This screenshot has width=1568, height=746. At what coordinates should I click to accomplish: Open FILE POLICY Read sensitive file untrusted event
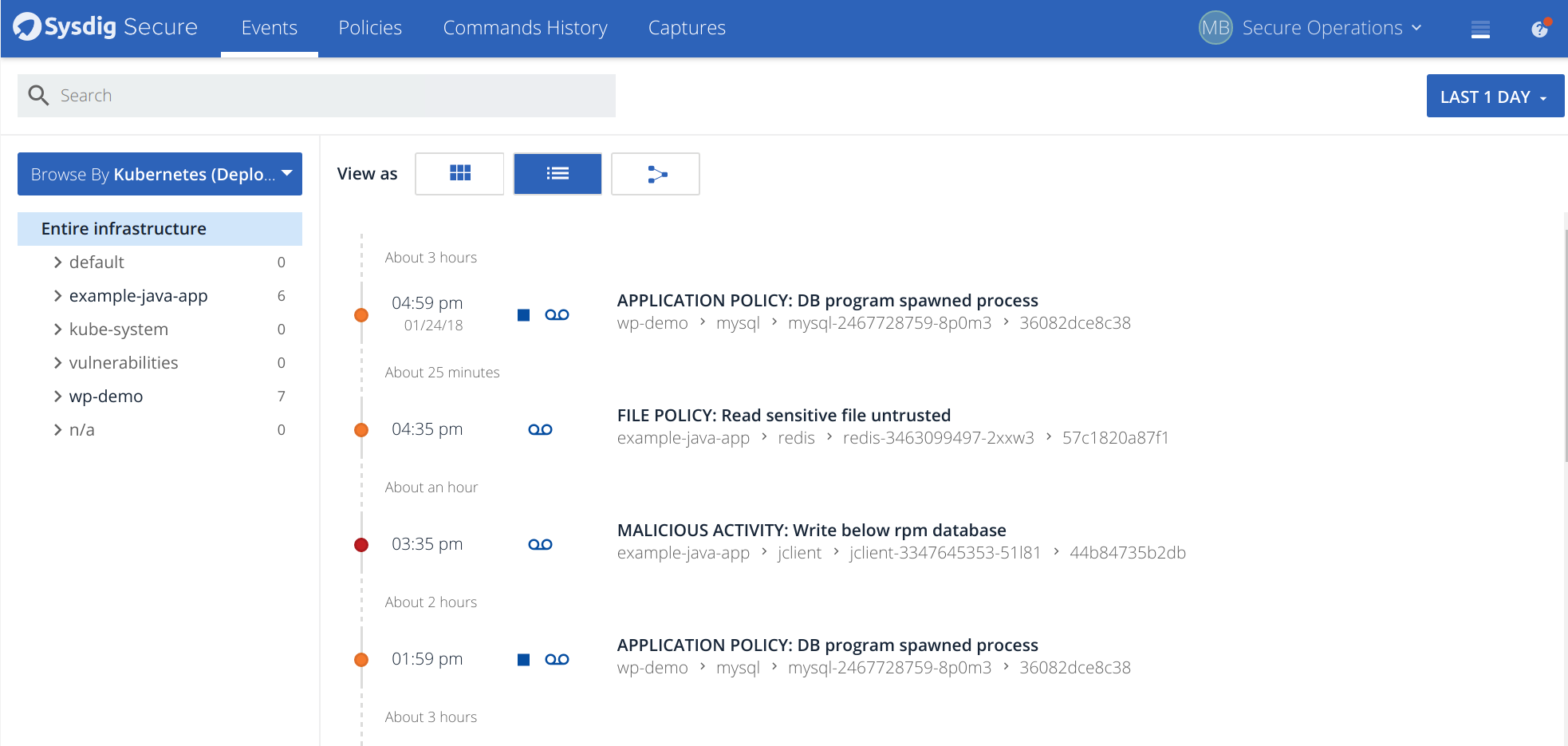(x=783, y=416)
